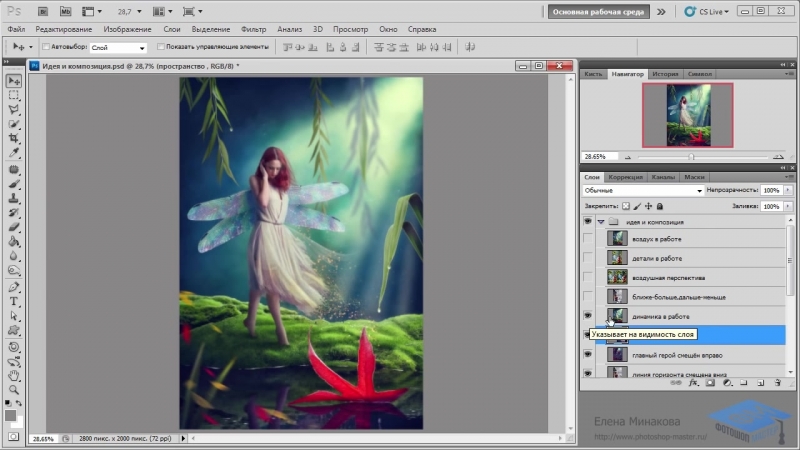Open the Изображение menu
This screenshot has width=800, height=450.
point(127,29)
